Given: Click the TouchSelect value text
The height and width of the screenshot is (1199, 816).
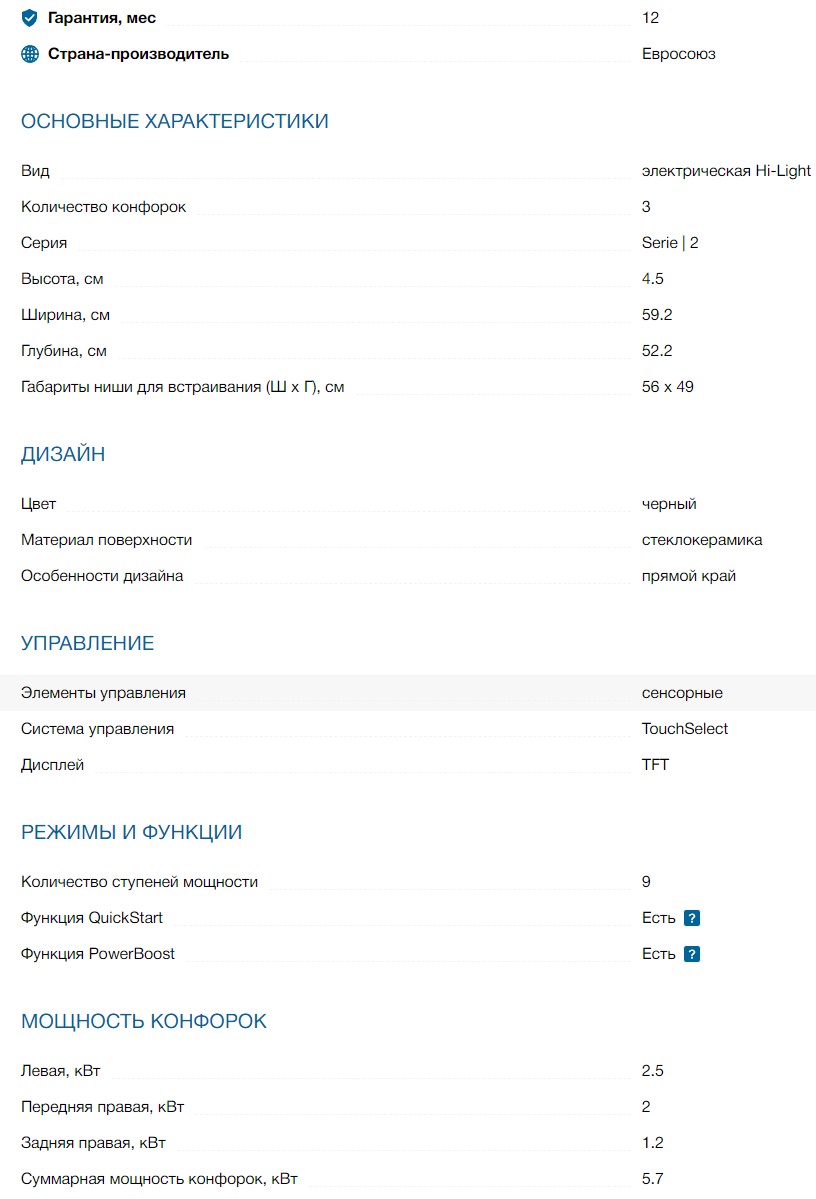Looking at the screenshot, I should 685,729.
